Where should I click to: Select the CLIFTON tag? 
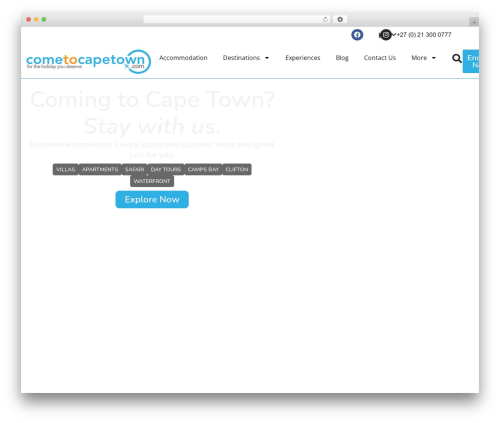pos(237,169)
